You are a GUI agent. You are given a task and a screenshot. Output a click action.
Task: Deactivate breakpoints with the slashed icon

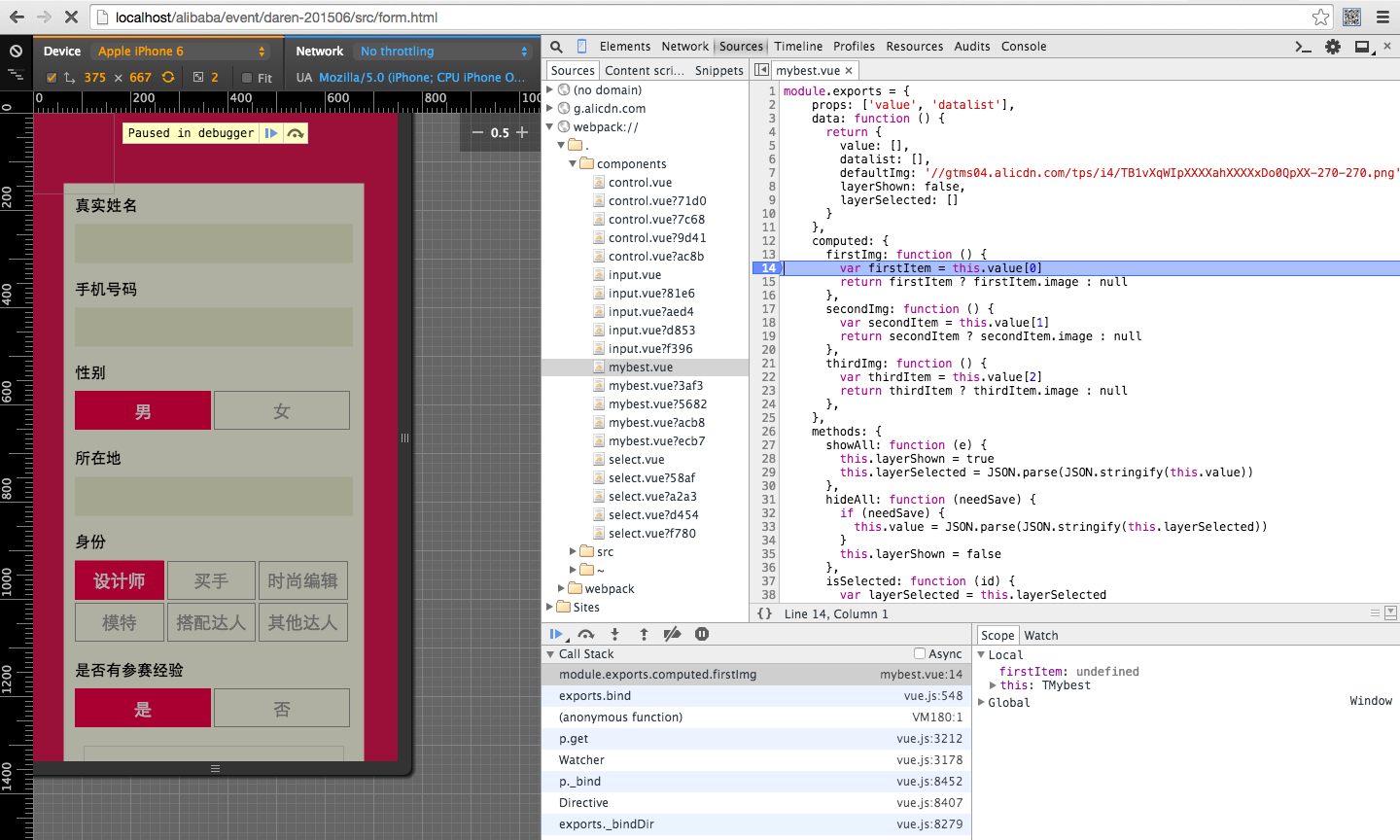(672, 634)
